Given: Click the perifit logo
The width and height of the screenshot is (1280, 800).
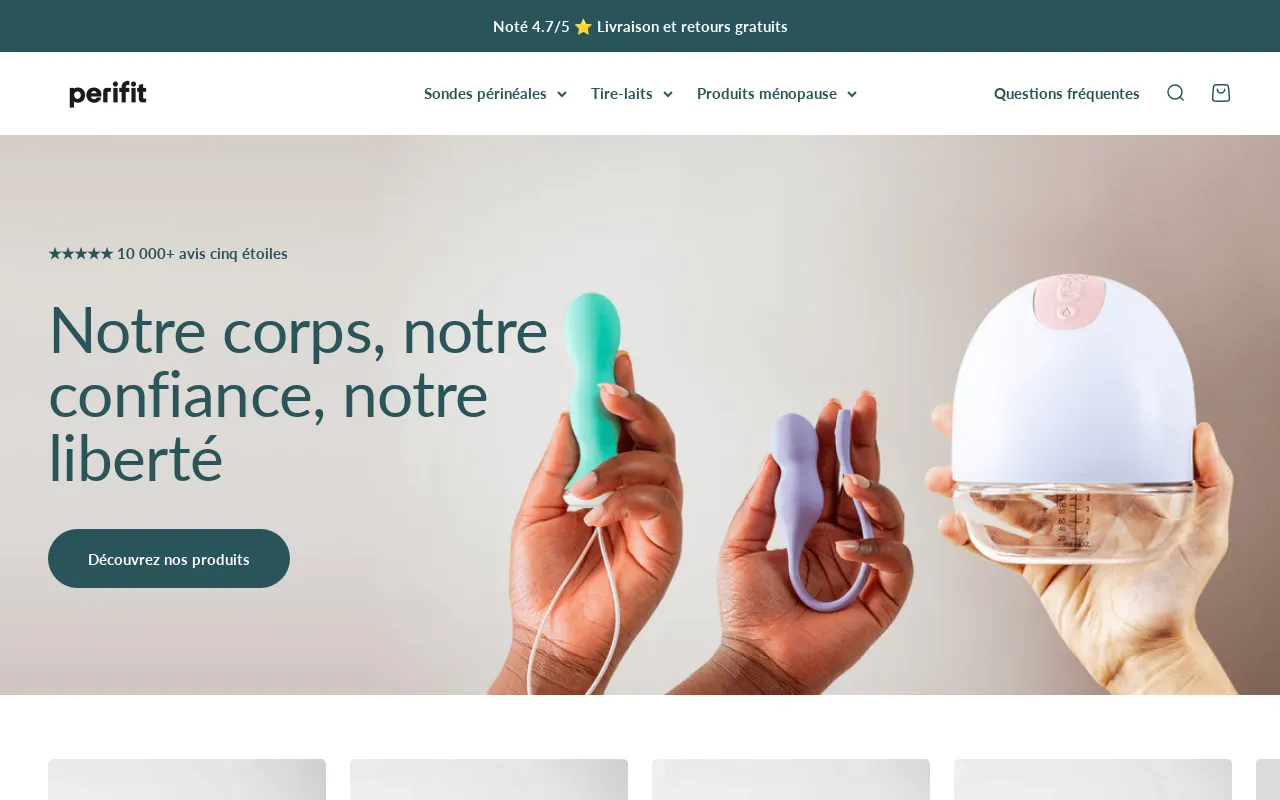Looking at the screenshot, I should pyautogui.click(x=108, y=94).
